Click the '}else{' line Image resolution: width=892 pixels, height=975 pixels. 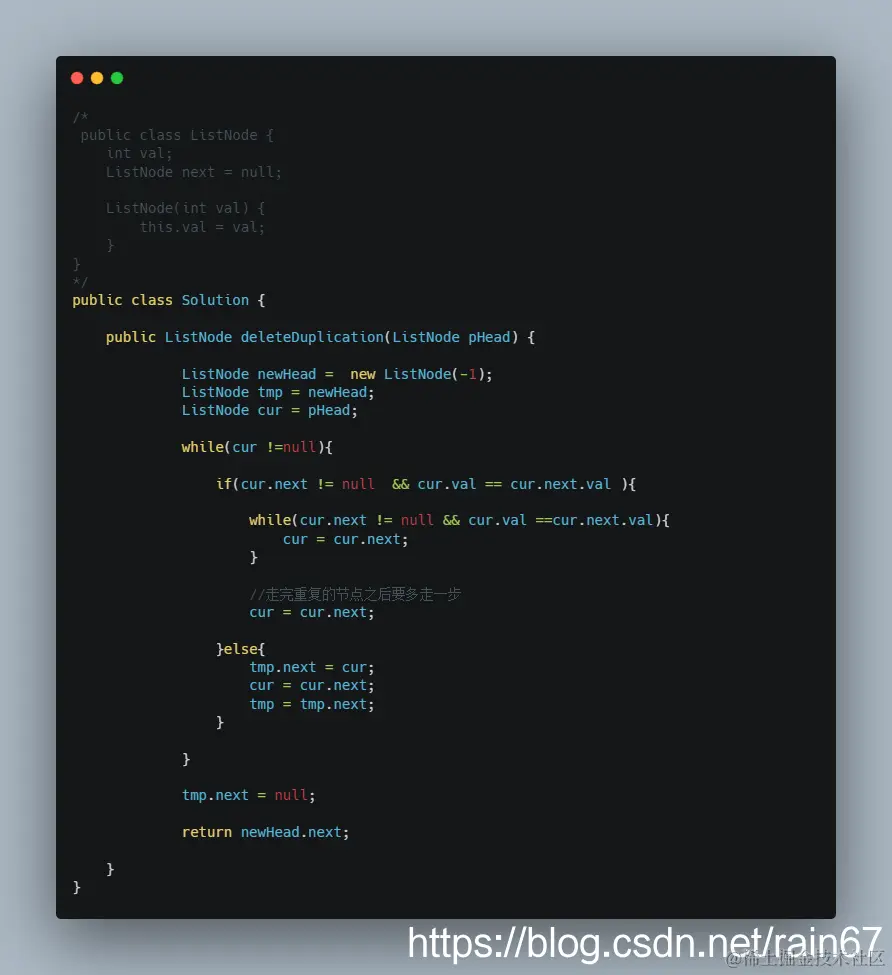[x=241, y=649]
